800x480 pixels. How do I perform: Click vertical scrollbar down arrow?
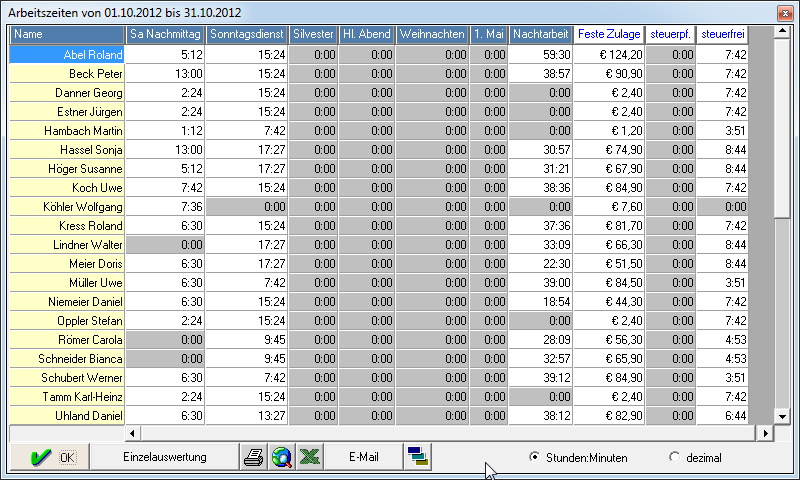coord(783,416)
